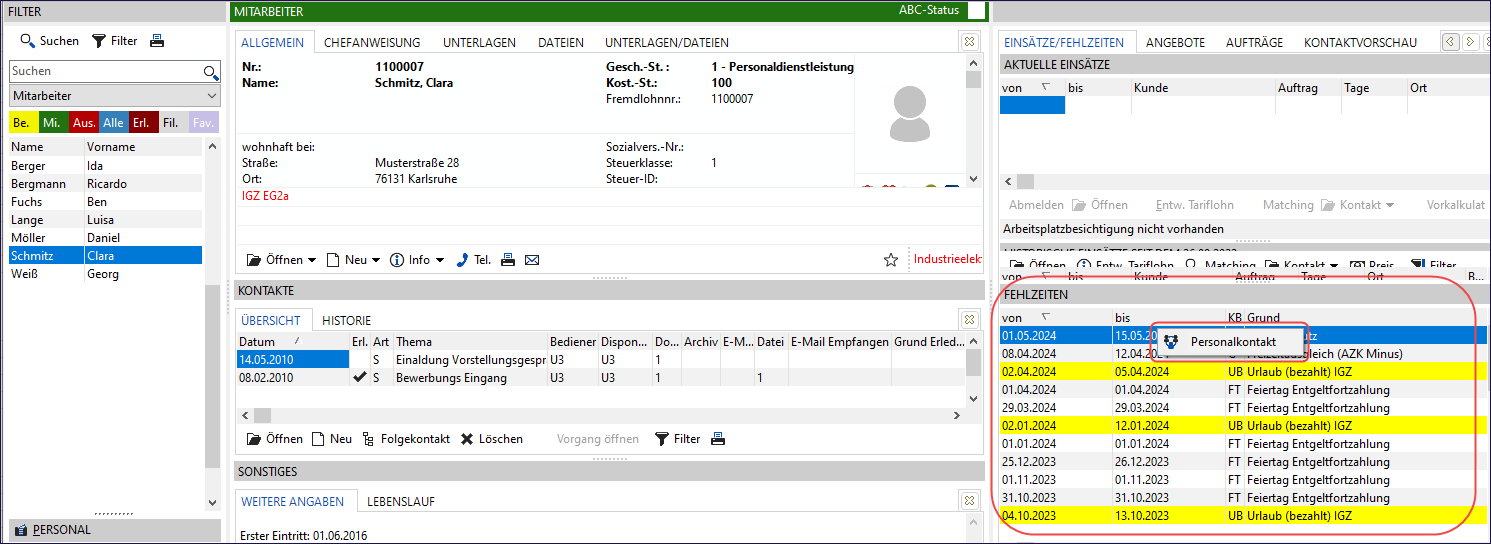Toggle the Alle status filter
This screenshot has height=544, width=1491.
(x=114, y=123)
